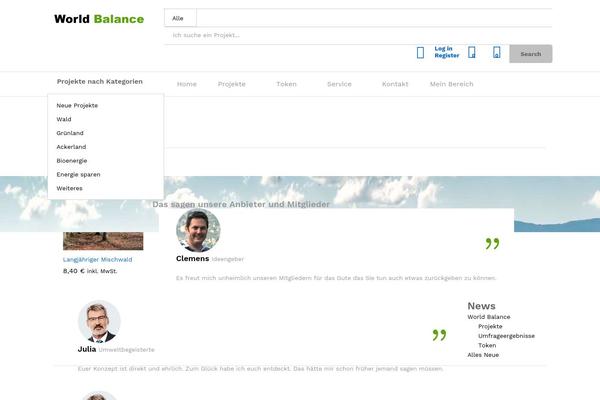The height and width of the screenshot is (400, 600).
Task: Click the green quote mark in Clemens' testimonial
Action: click(x=492, y=243)
